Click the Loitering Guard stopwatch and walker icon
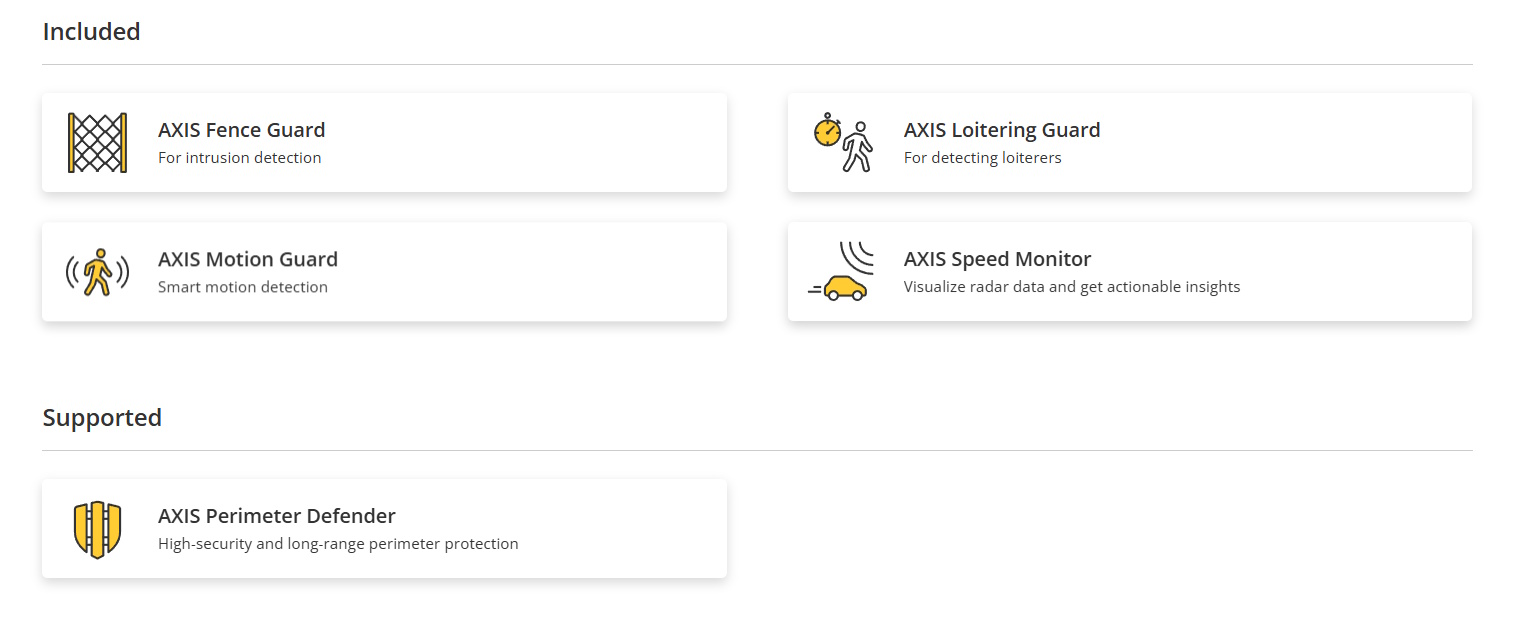 [843, 143]
